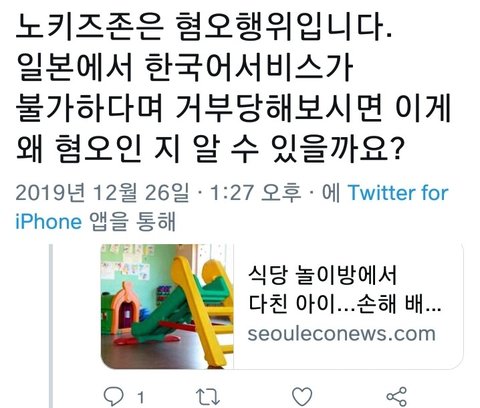This screenshot has height=408, width=480.
Task: Tap the reply speech bubble icon
Action: pos(114,396)
